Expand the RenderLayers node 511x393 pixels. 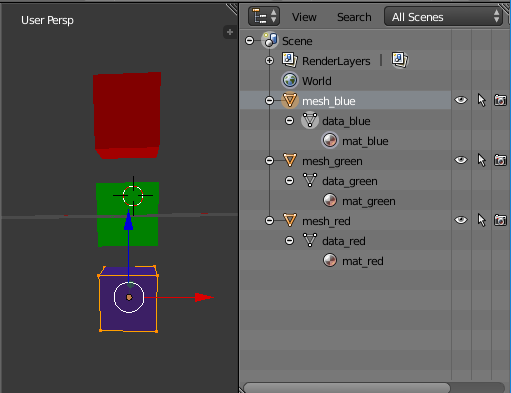269,60
